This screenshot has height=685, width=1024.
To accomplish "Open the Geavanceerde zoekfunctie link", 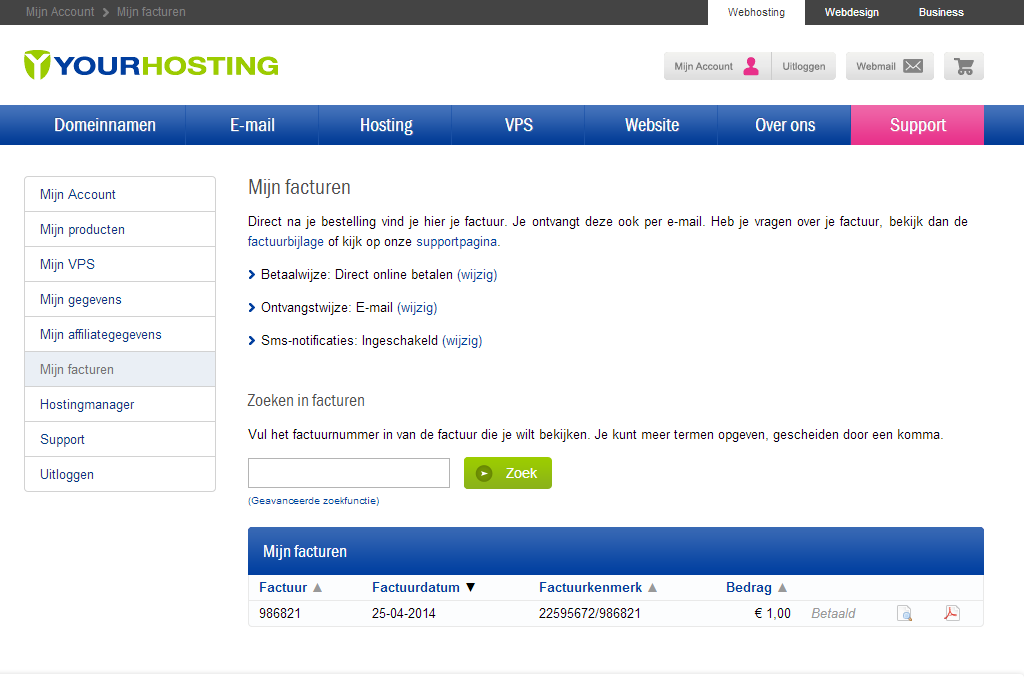I will pyautogui.click(x=313, y=500).
